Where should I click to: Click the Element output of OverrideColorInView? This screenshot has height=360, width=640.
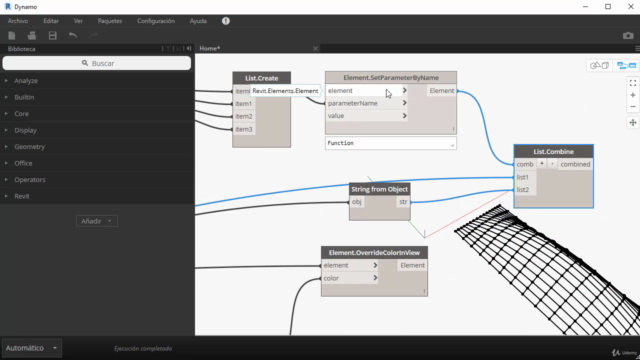pyautogui.click(x=412, y=265)
